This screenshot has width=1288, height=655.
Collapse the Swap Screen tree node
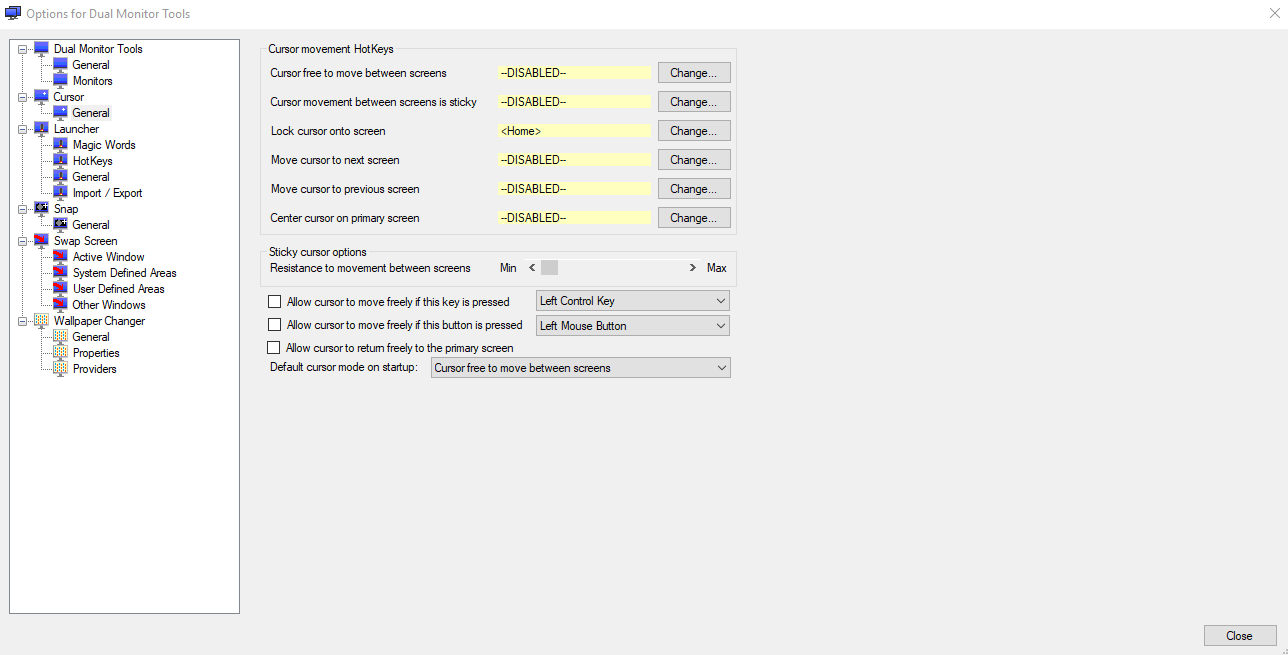point(23,241)
